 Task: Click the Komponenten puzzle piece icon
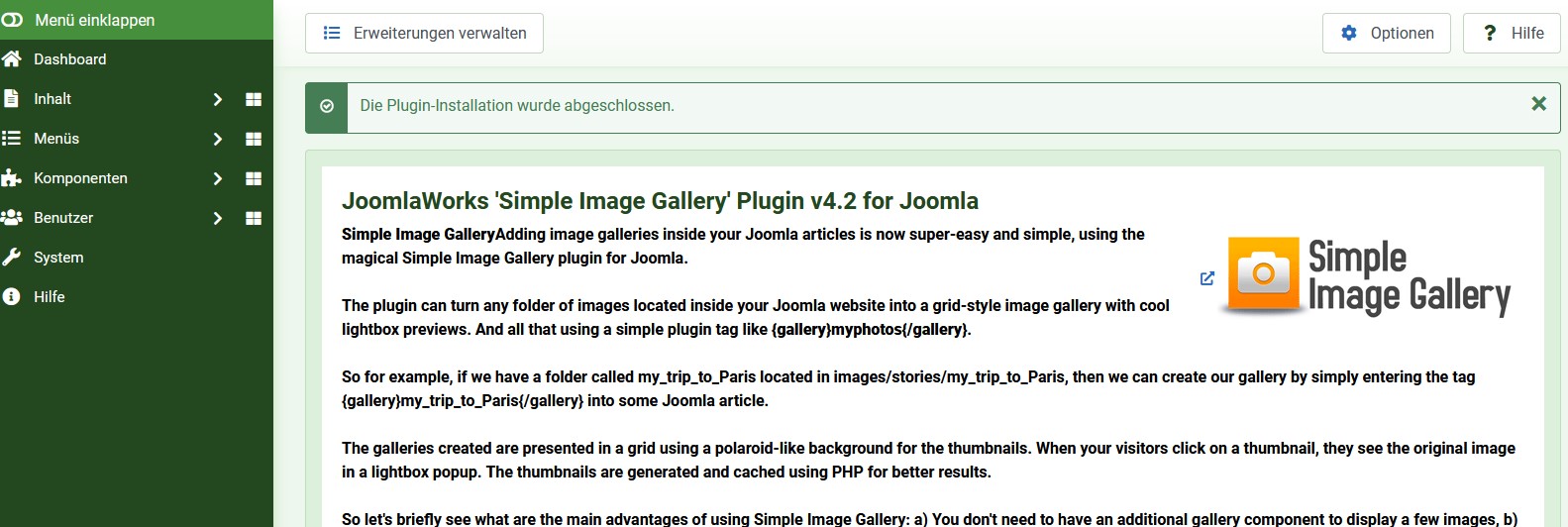(12, 178)
